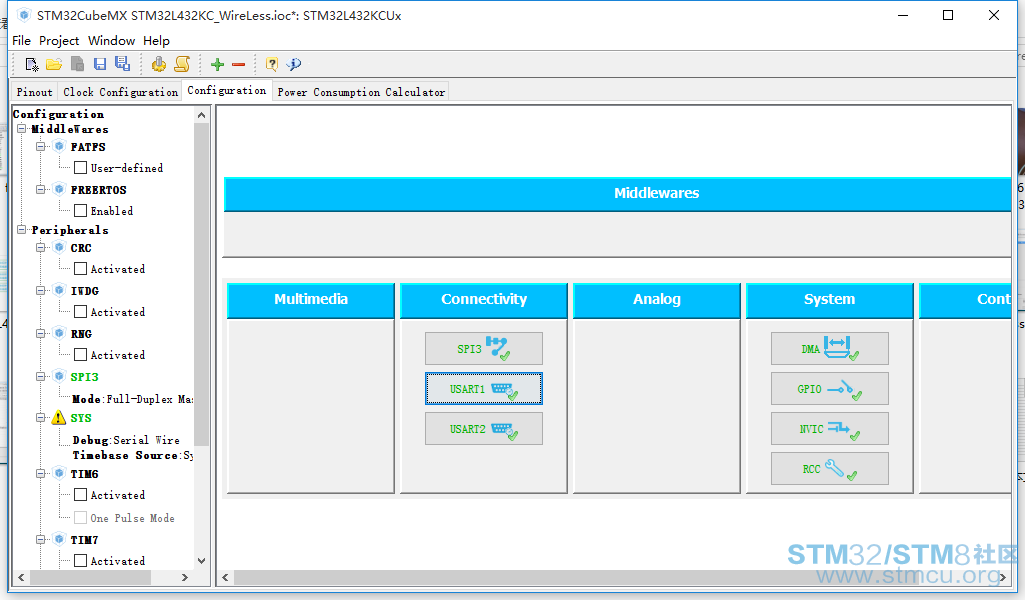This screenshot has height=600, width=1025.
Task: Click the TIM6 cube icon in tree
Action: point(59,473)
